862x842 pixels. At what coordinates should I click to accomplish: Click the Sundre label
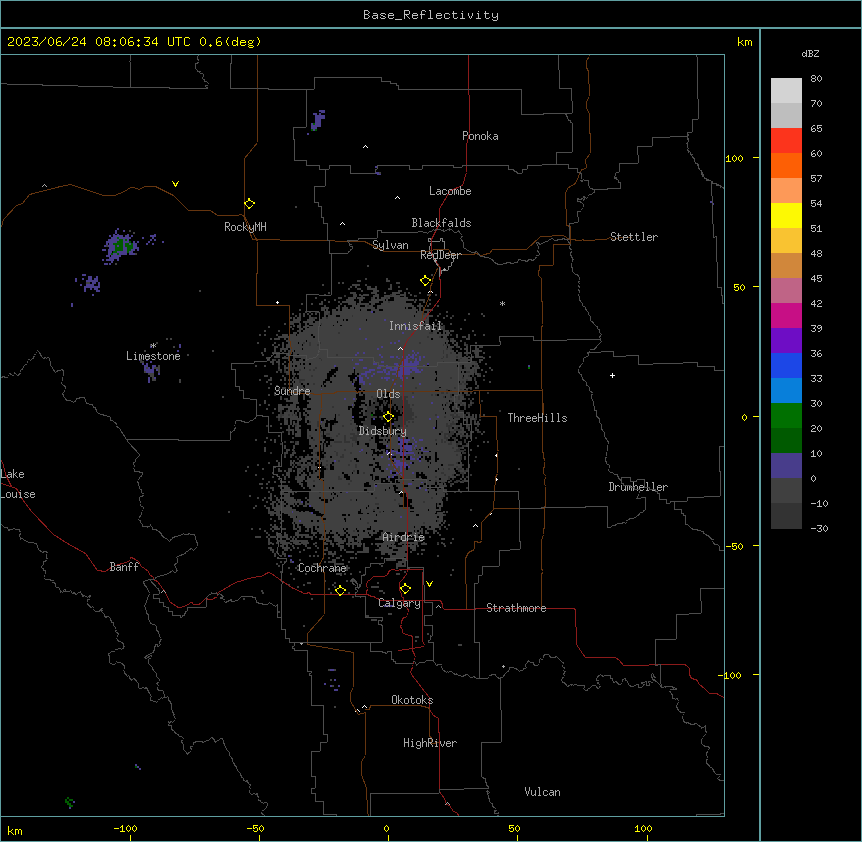pos(292,391)
